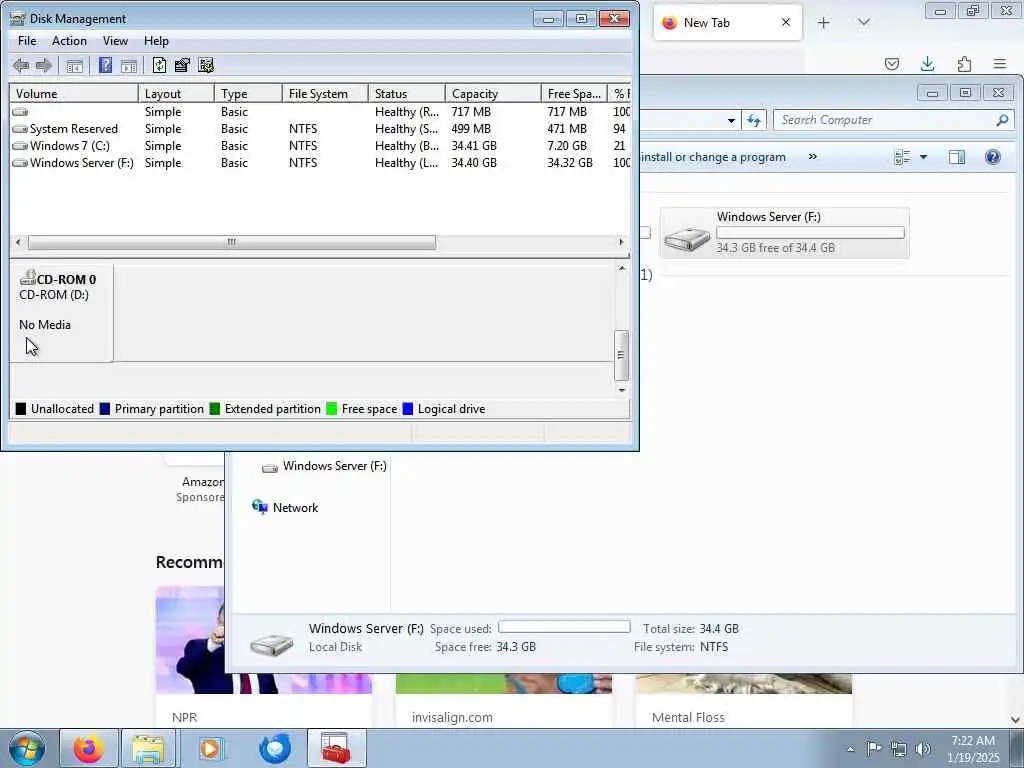Open Thunderbird taskbar icon
Image resolution: width=1024 pixels, height=768 pixels.
[274, 748]
